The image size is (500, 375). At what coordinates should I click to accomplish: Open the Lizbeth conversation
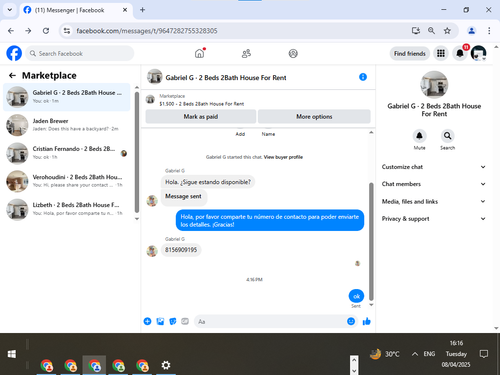tap(67, 209)
